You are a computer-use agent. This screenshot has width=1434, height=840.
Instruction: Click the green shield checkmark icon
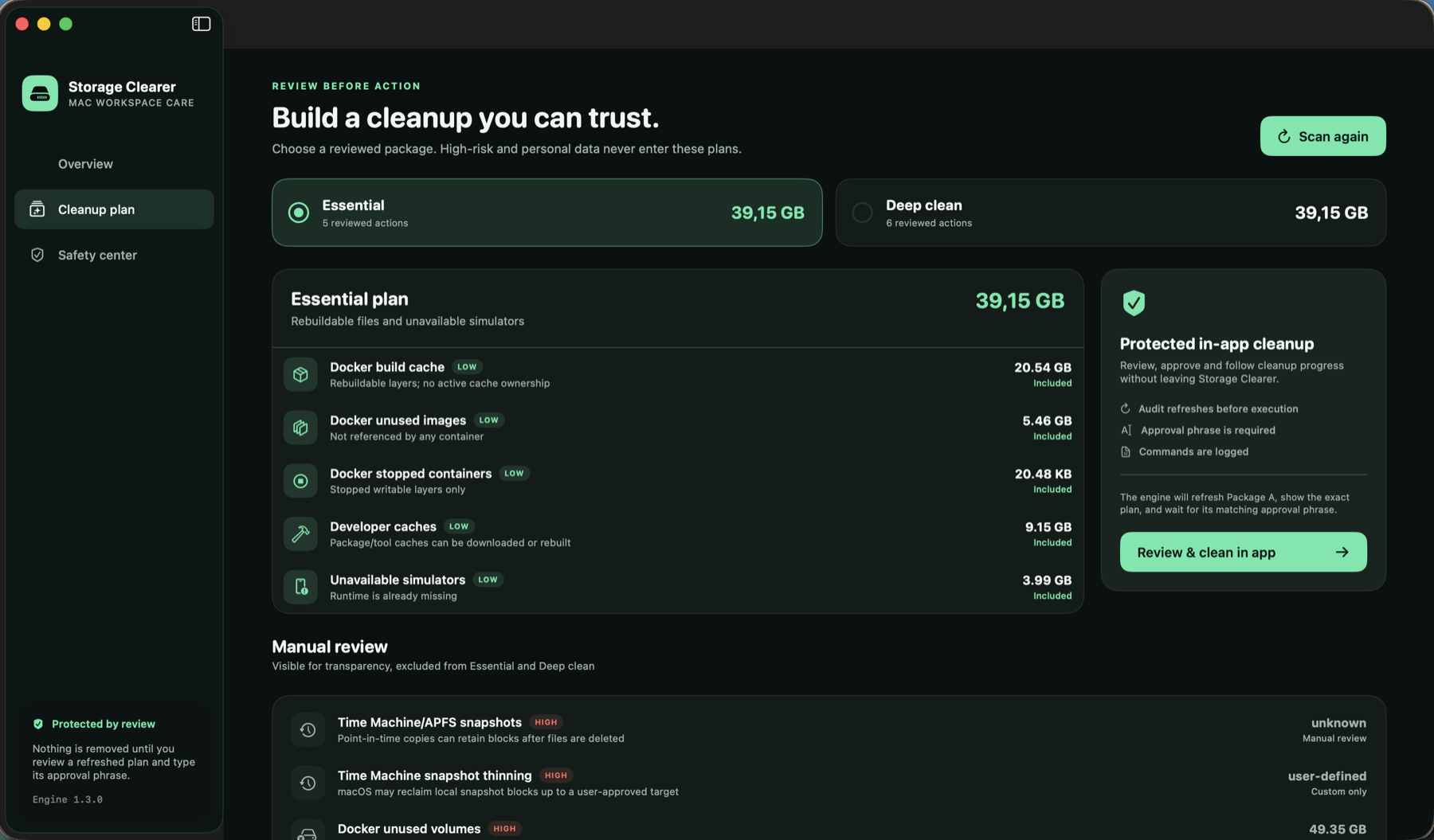coord(1134,303)
